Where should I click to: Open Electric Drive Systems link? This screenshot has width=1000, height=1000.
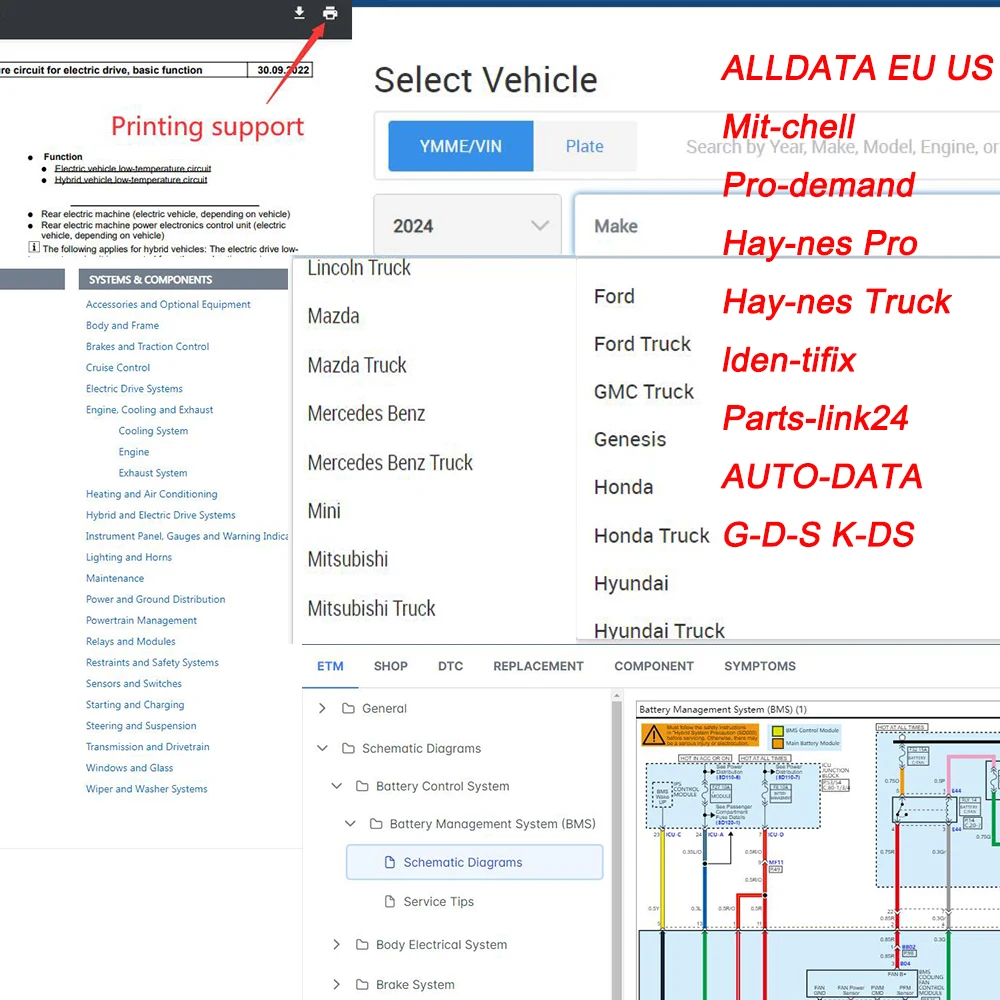[134, 388]
